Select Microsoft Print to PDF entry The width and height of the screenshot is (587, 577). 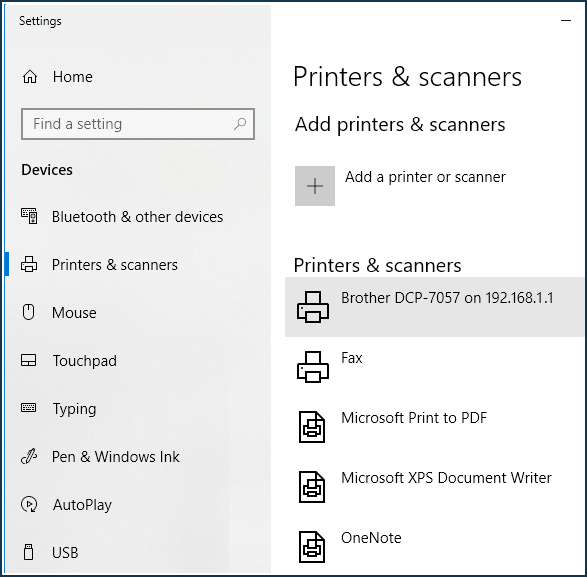434,427
